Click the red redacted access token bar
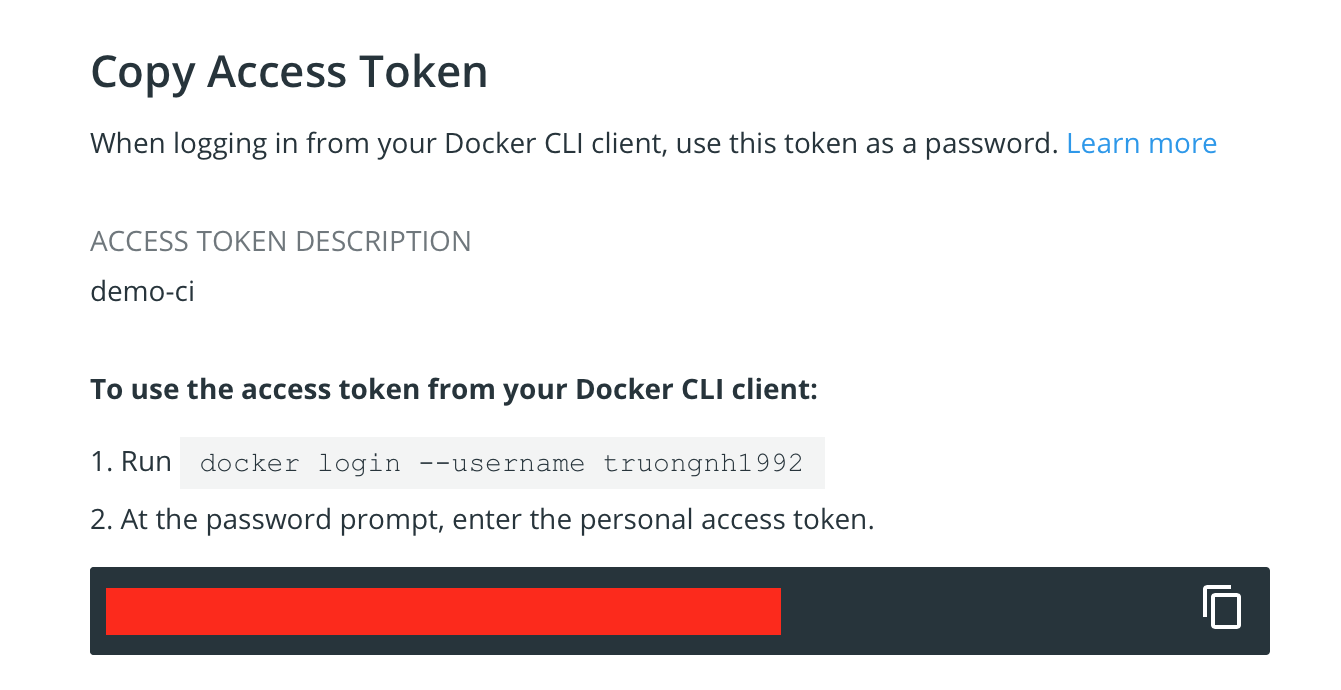The image size is (1341, 690). pyautogui.click(x=443, y=611)
